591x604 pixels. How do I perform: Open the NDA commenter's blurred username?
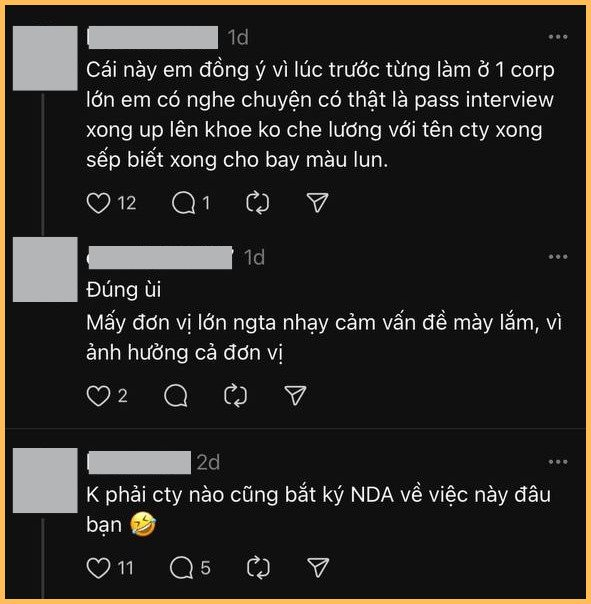pos(139,462)
